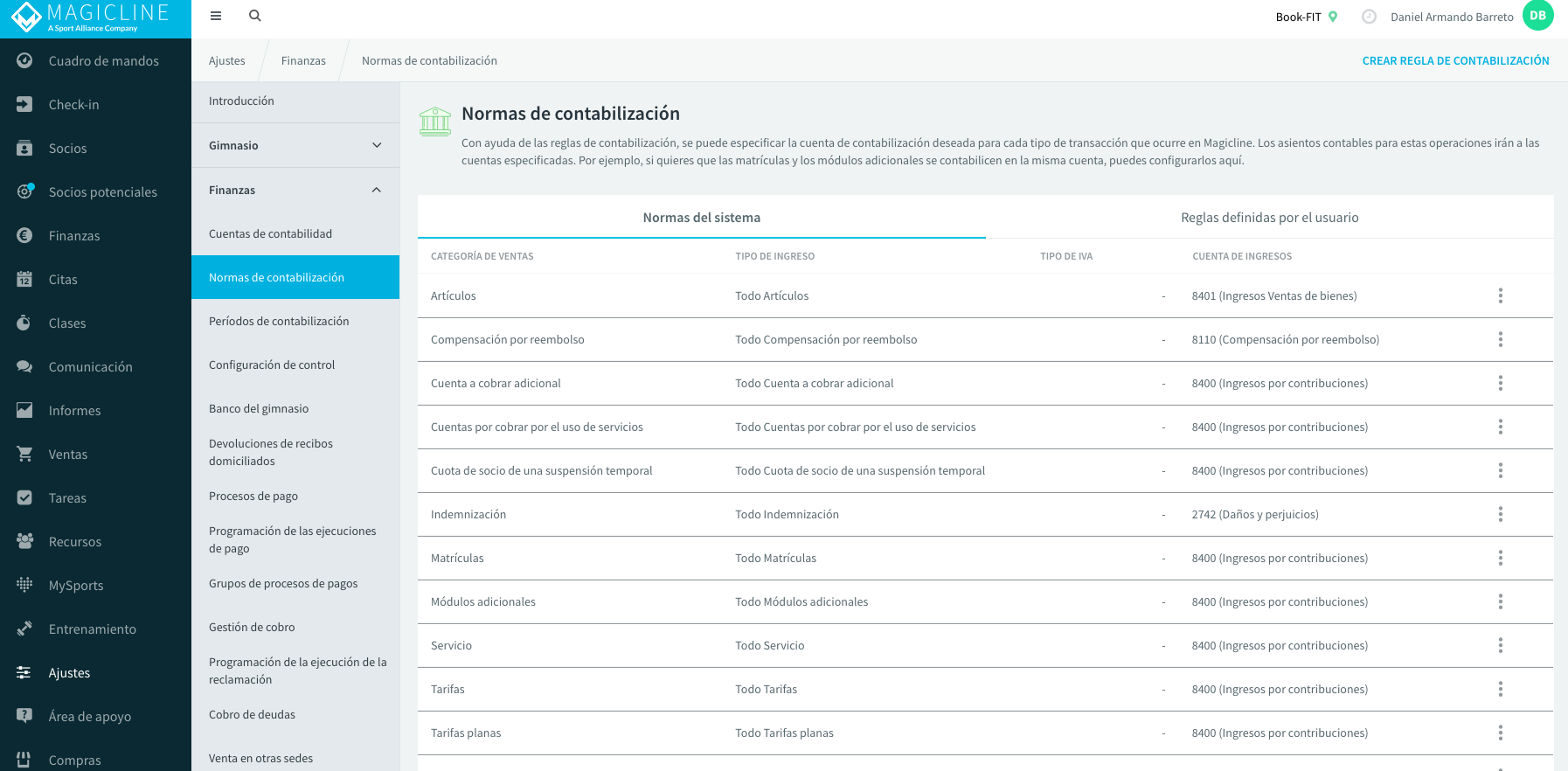Open options for Módulos adicionales row
The height and width of the screenshot is (771, 1568).
tap(1501, 601)
